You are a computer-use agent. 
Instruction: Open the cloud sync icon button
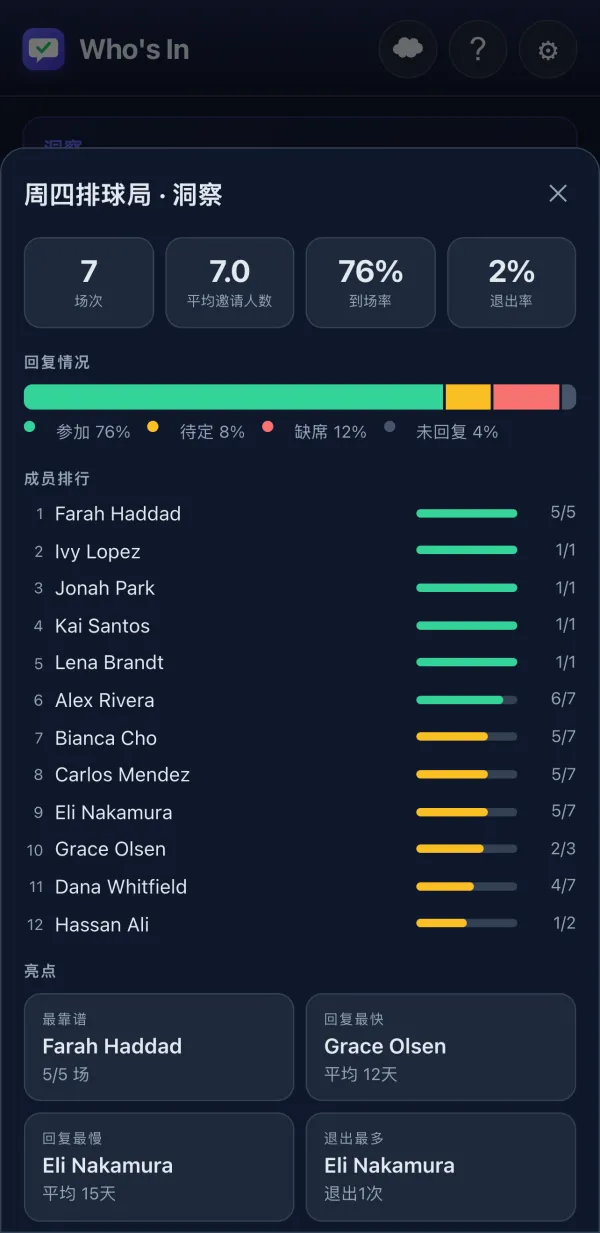coord(408,49)
